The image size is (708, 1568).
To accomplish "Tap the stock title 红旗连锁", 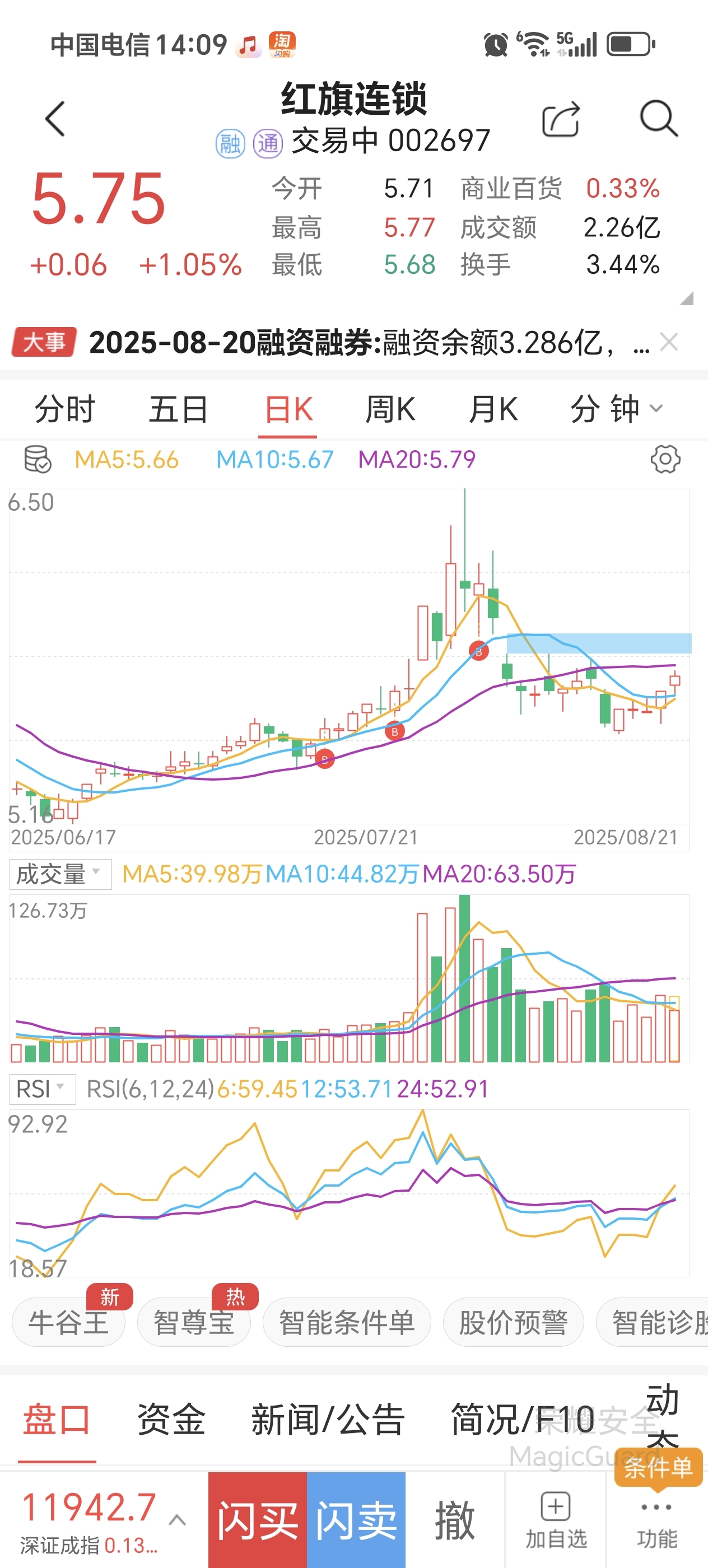I will pos(353,99).
